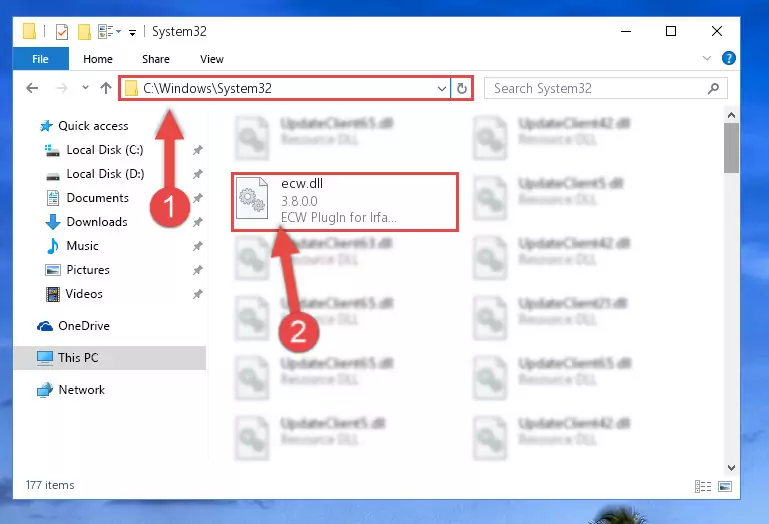Switch to the Home ribbon tab
769x524 pixels.
pos(98,59)
